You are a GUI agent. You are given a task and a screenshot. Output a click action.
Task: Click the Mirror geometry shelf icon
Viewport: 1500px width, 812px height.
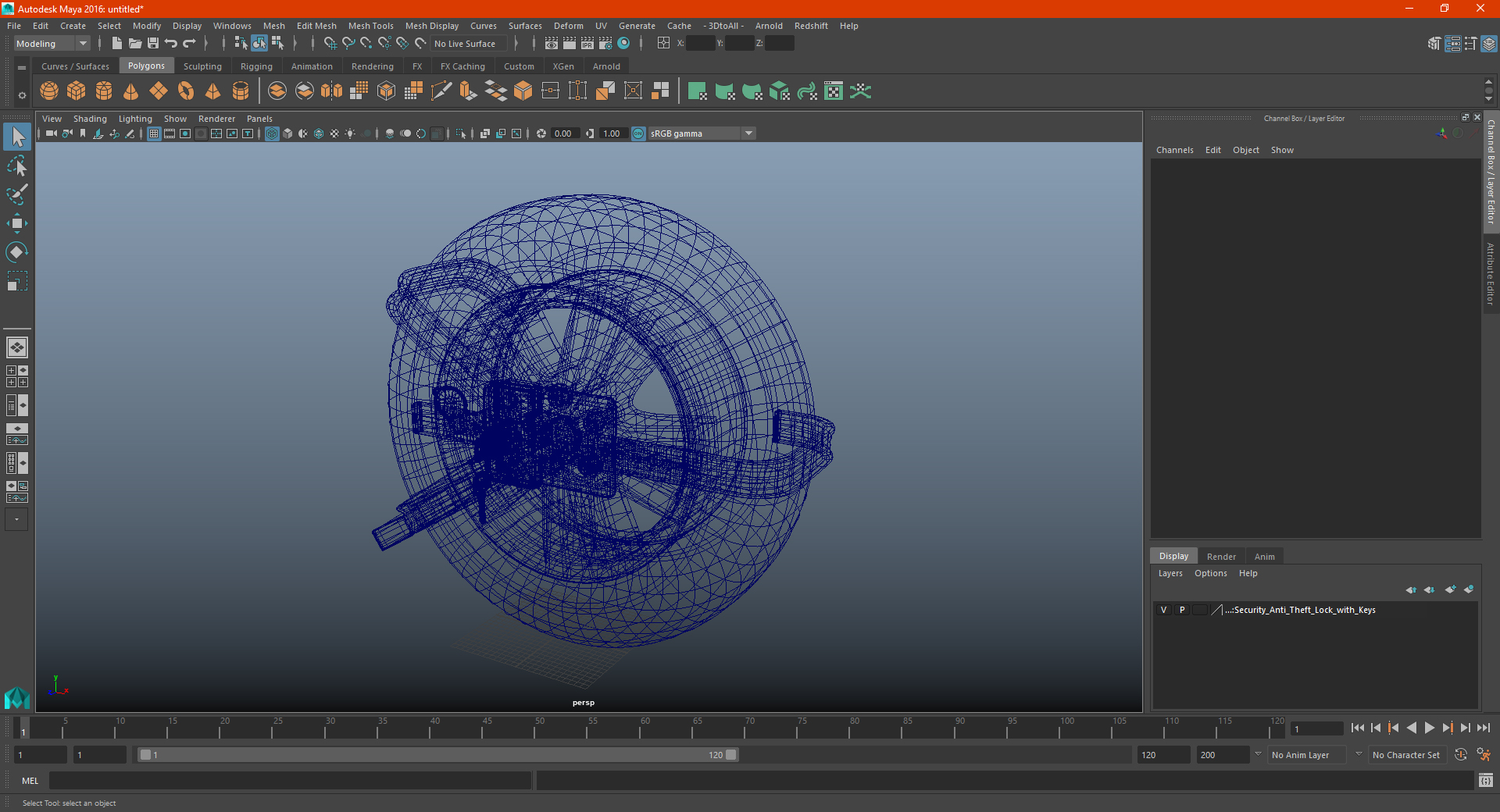(x=332, y=91)
